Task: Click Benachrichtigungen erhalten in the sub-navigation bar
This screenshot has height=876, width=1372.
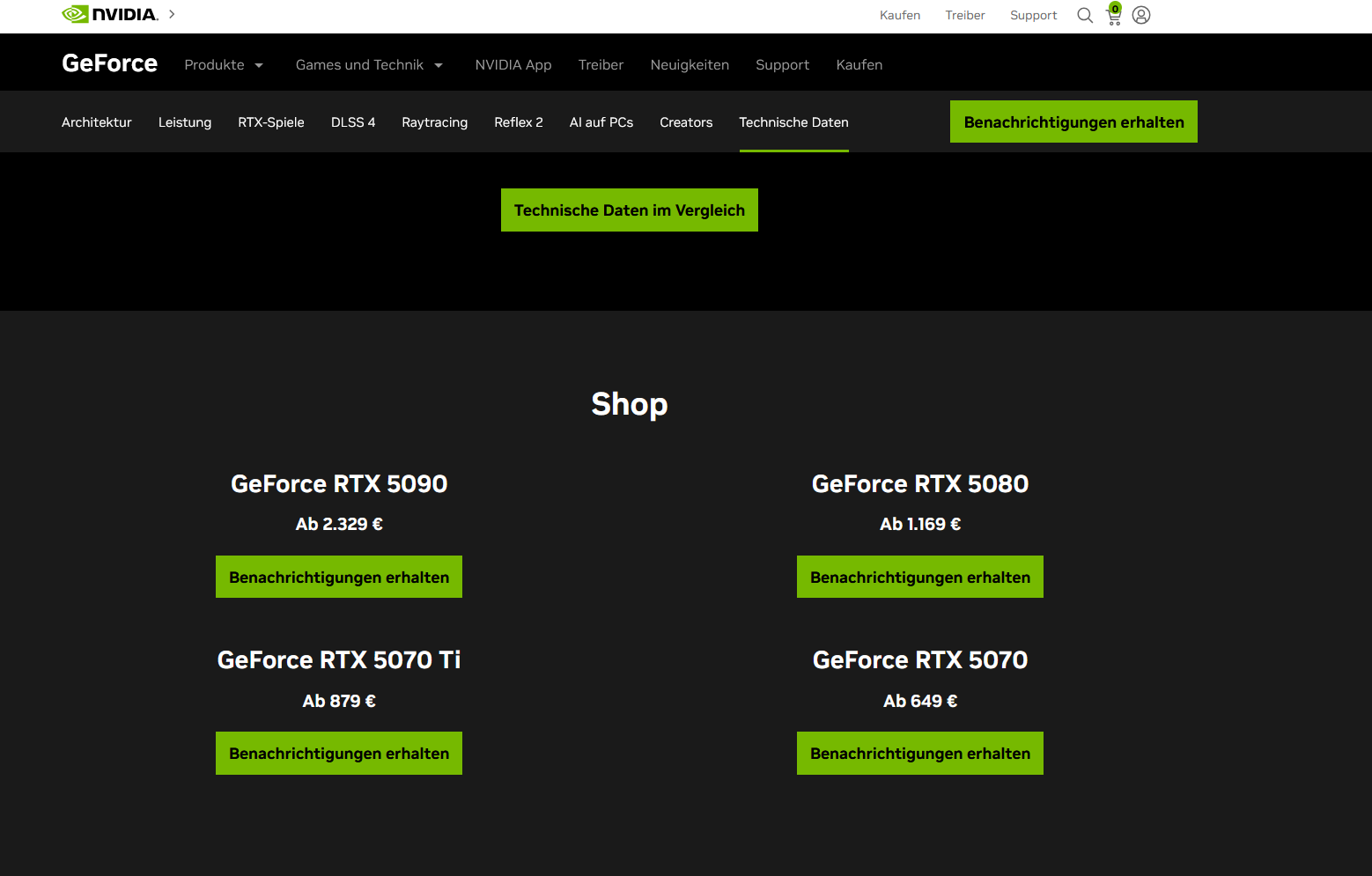Action: point(1073,121)
